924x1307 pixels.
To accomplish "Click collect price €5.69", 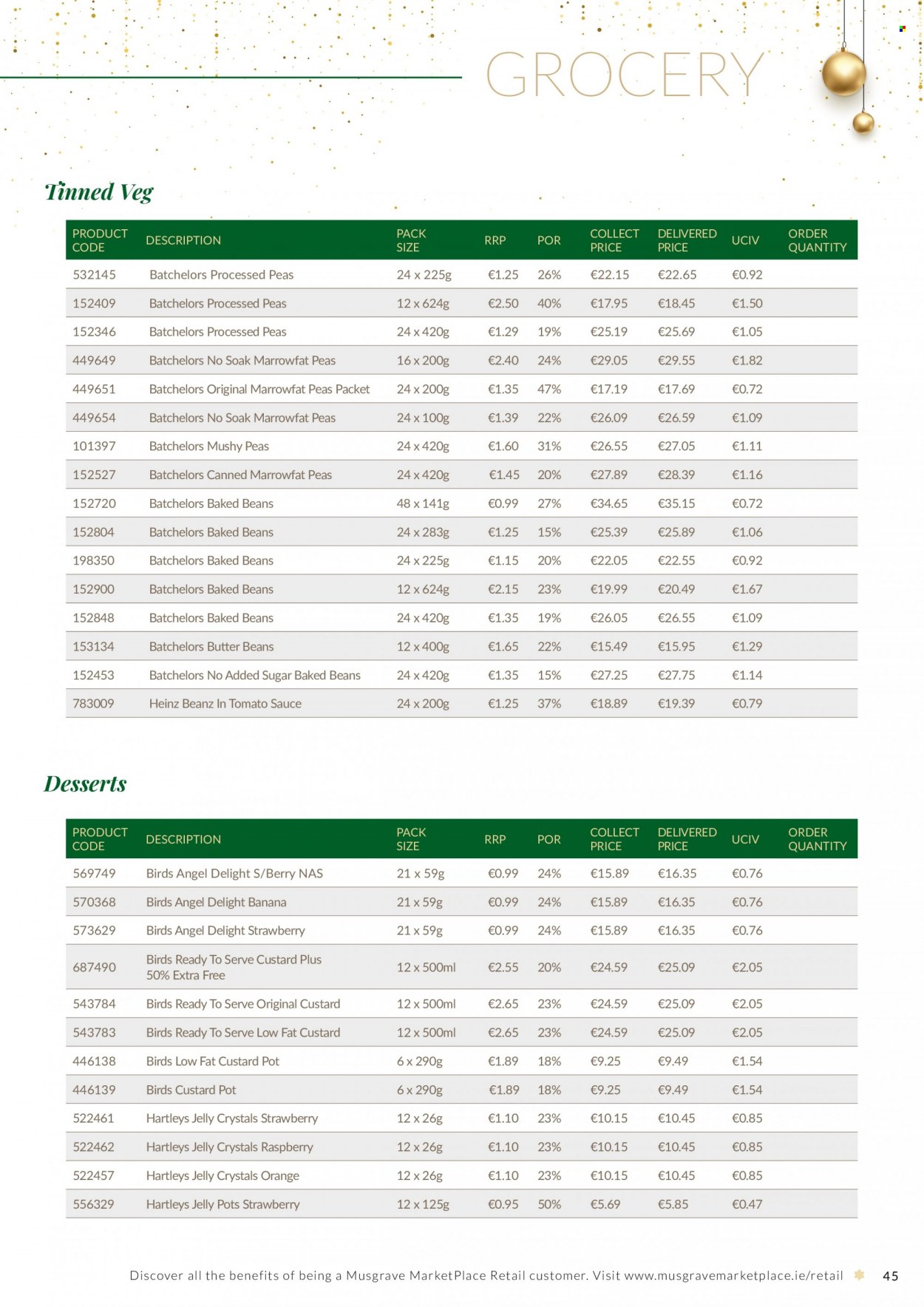I will point(605,1205).
